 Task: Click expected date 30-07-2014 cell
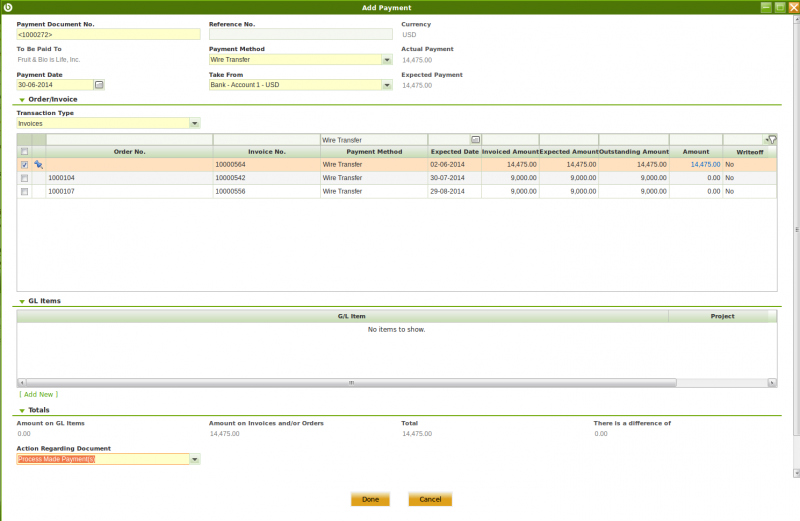(x=455, y=178)
